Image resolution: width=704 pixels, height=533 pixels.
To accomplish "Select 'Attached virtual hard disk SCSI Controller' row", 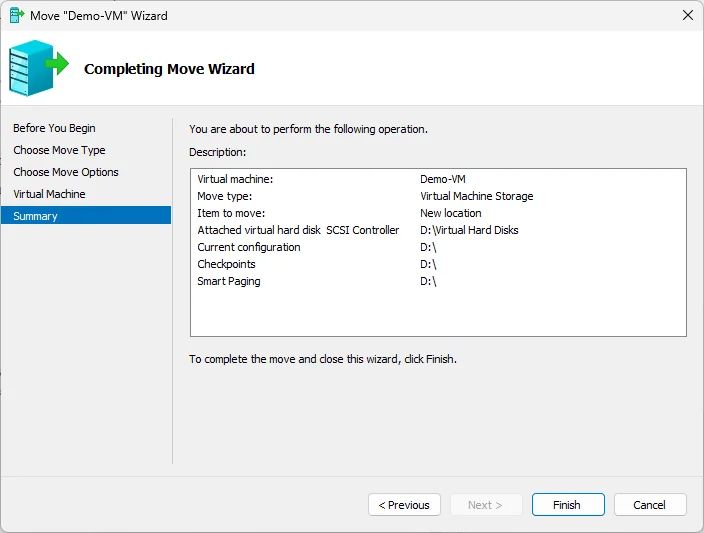I will coord(298,230).
